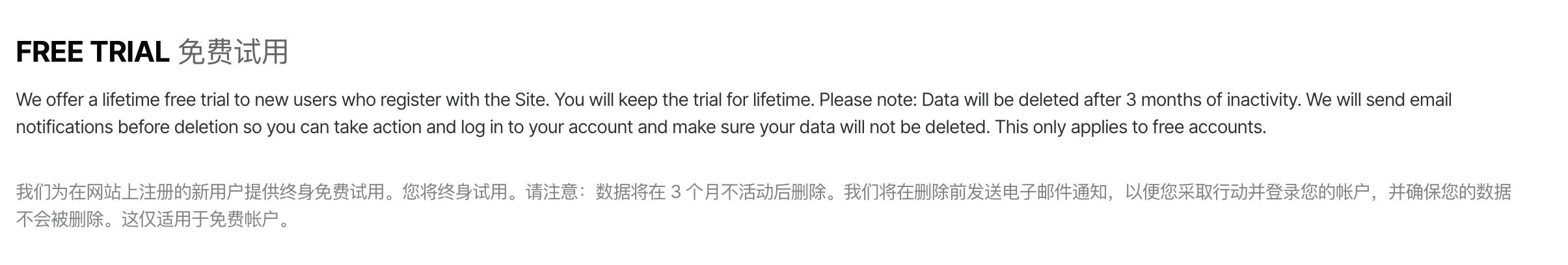The image size is (1568, 265).
Task: Click the Chinese phrase 登录您的帐户
Action: (1318, 192)
